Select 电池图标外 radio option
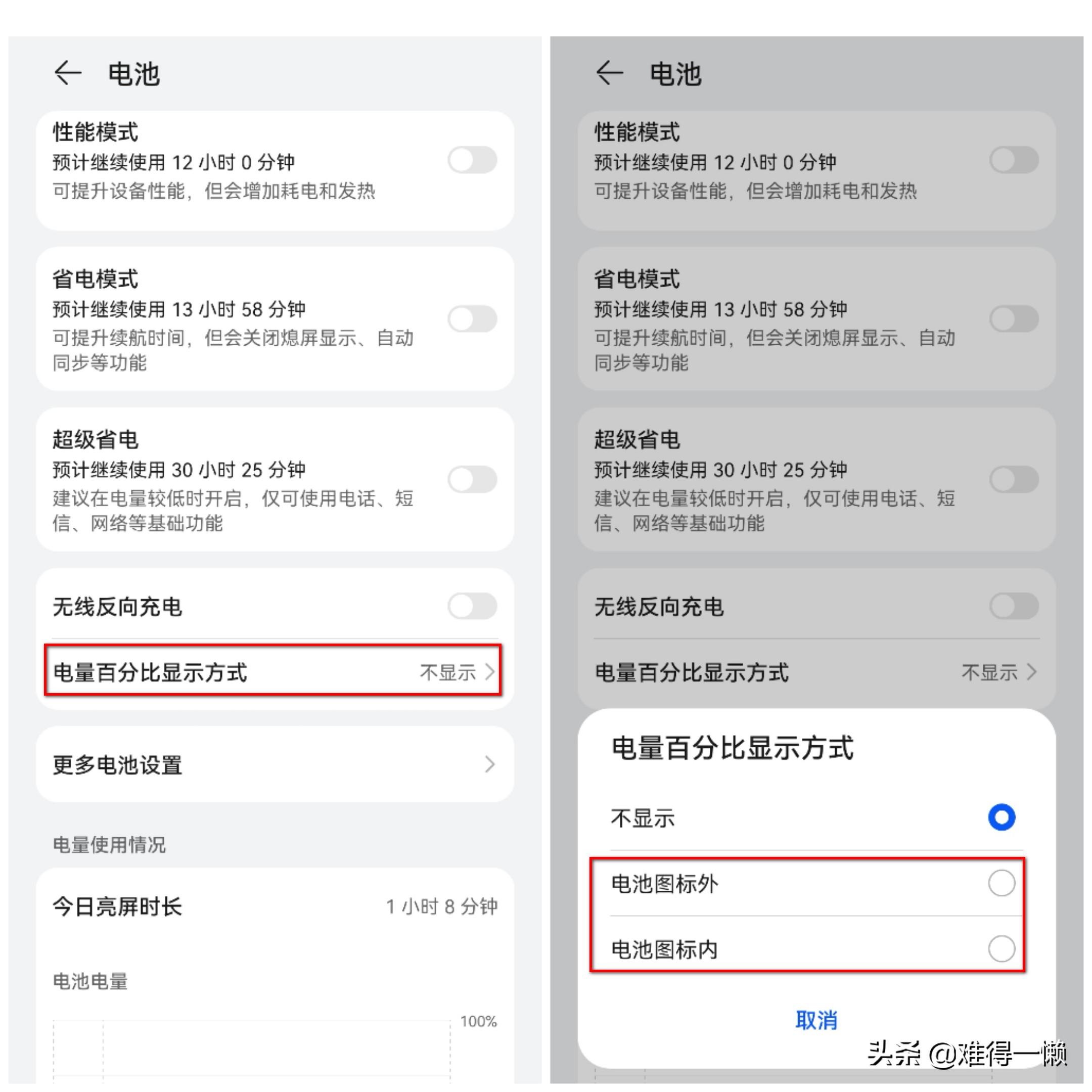The width and height of the screenshot is (1092, 1092). click(x=1002, y=883)
